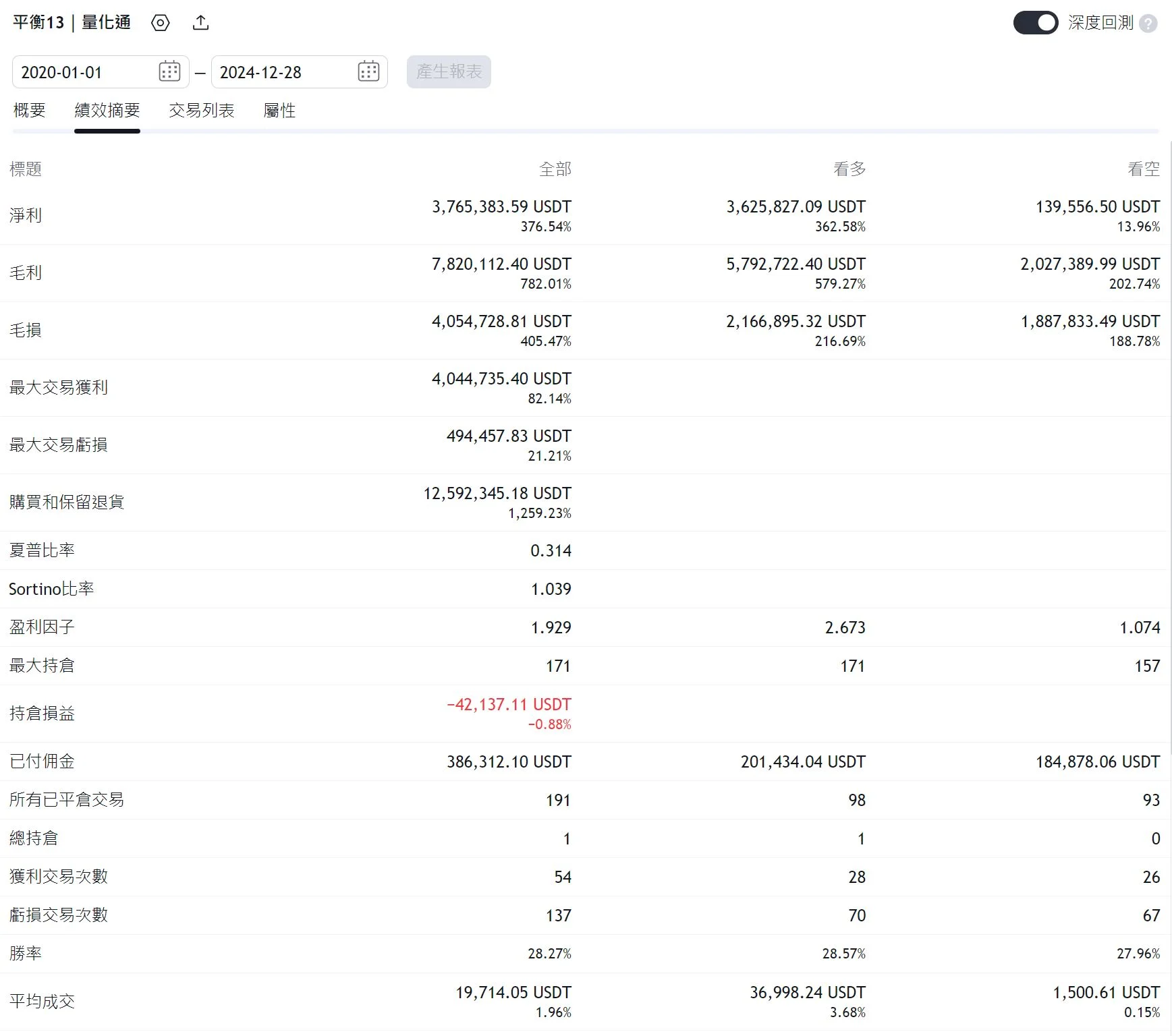Click the 總持倉 row label

coord(34,838)
